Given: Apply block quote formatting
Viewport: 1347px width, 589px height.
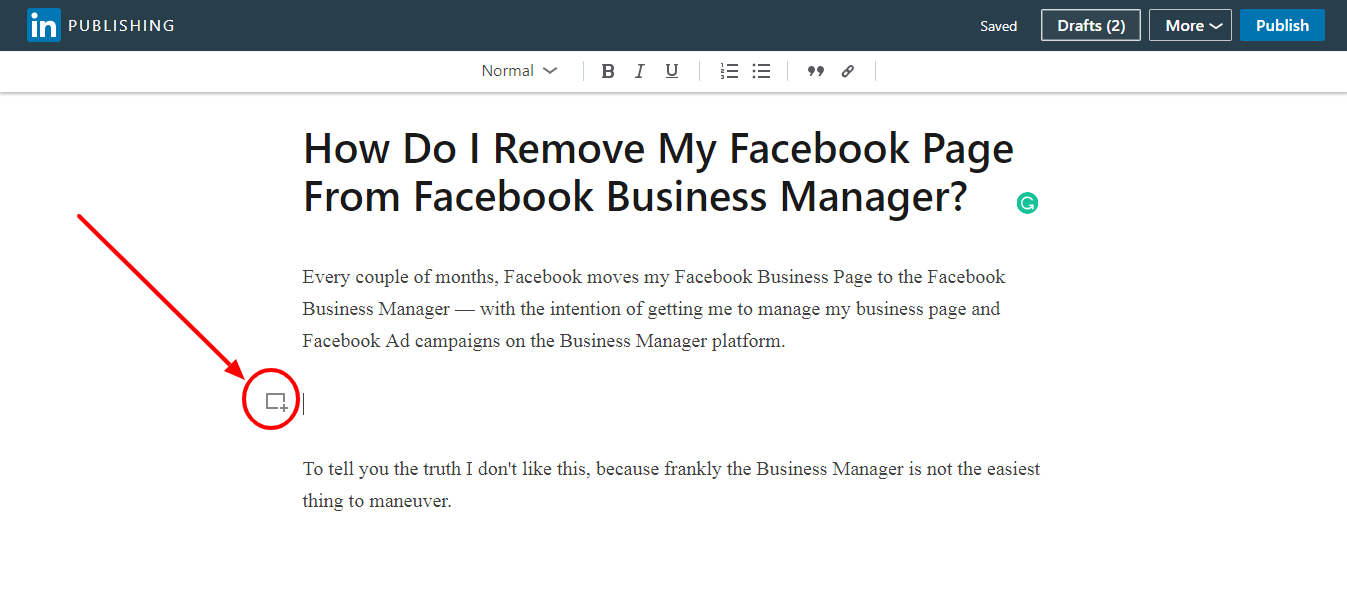Looking at the screenshot, I should 816,71.
